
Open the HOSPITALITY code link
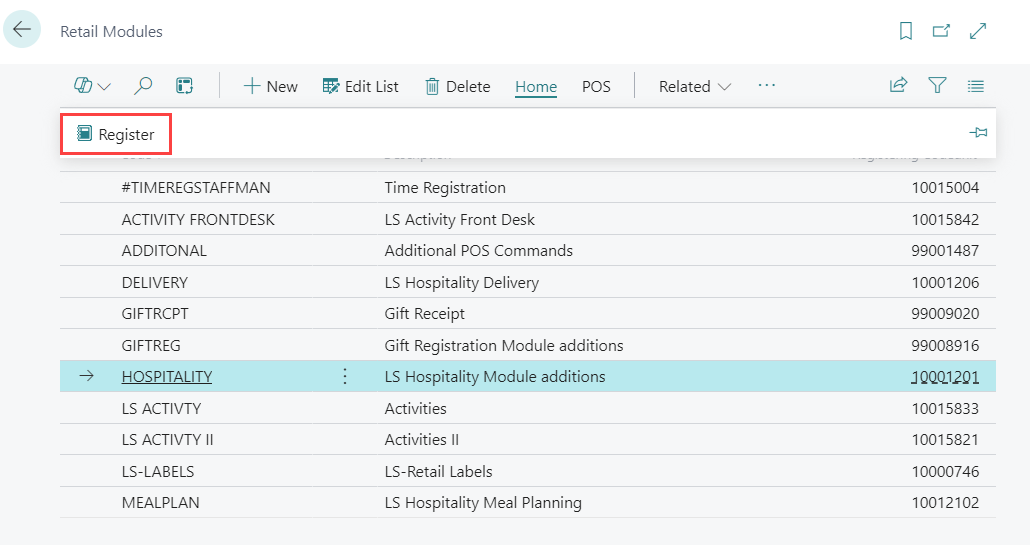[x=167, y=377]
